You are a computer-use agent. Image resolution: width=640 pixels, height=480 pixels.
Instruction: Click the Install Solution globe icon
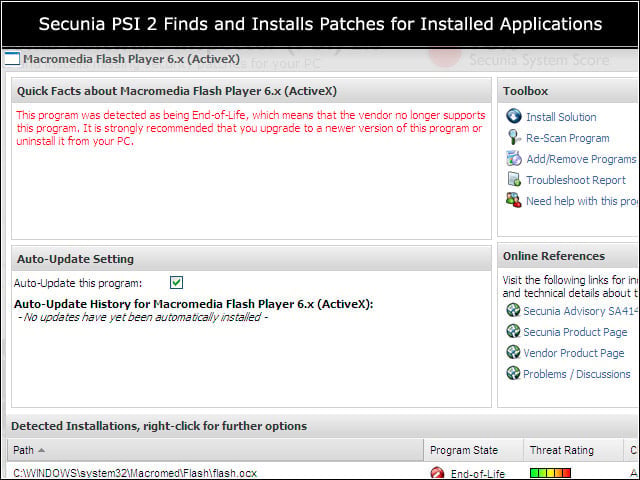(x=514, y=116)
